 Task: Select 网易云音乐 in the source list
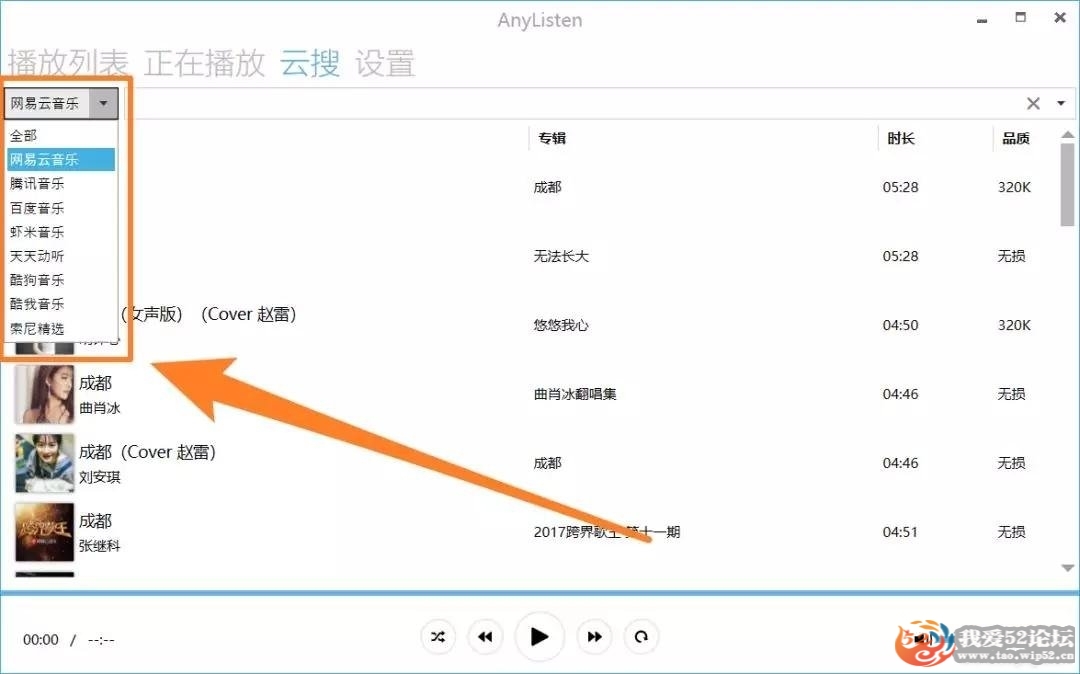(x=61, y=160)
